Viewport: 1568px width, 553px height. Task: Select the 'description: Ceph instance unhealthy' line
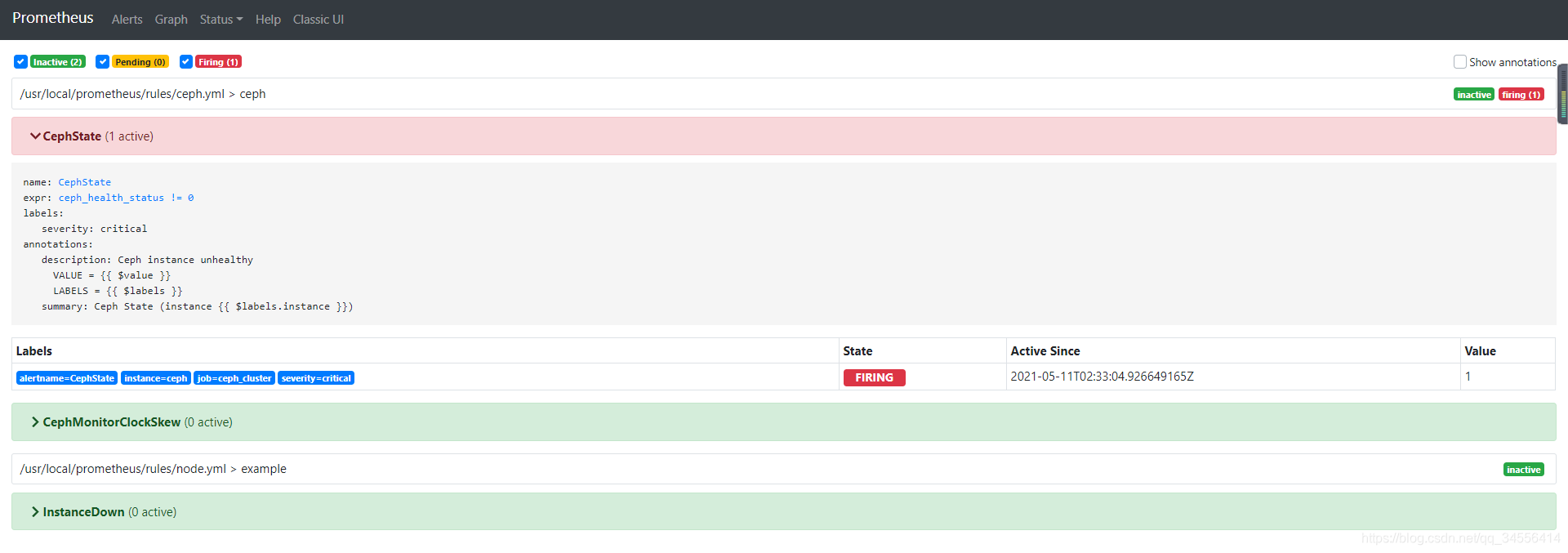(148, 260)
